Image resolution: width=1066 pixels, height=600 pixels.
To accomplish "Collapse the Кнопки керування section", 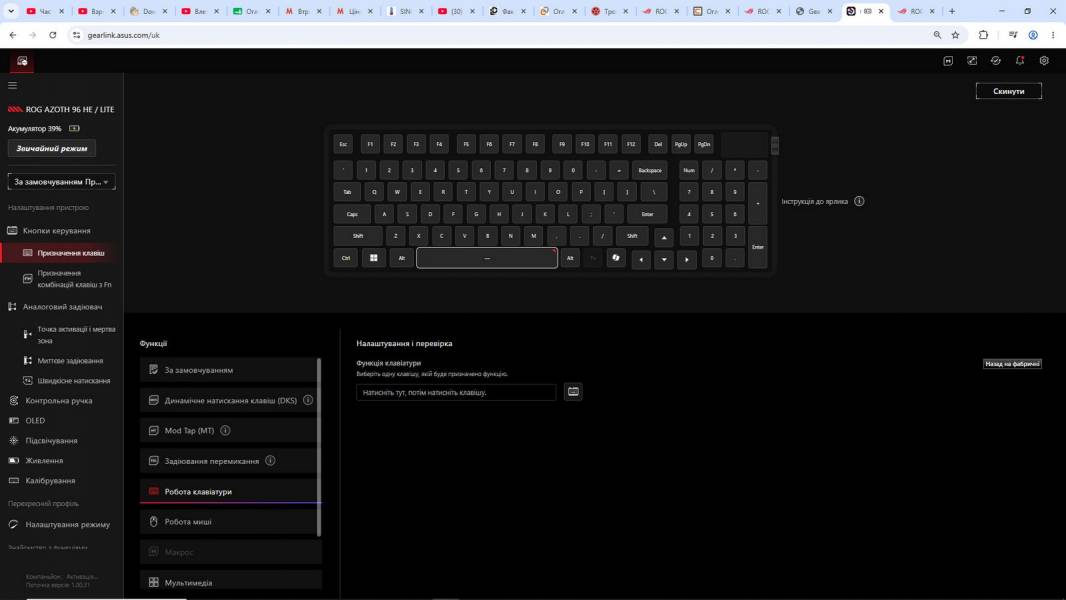I will tap(56, 230).
